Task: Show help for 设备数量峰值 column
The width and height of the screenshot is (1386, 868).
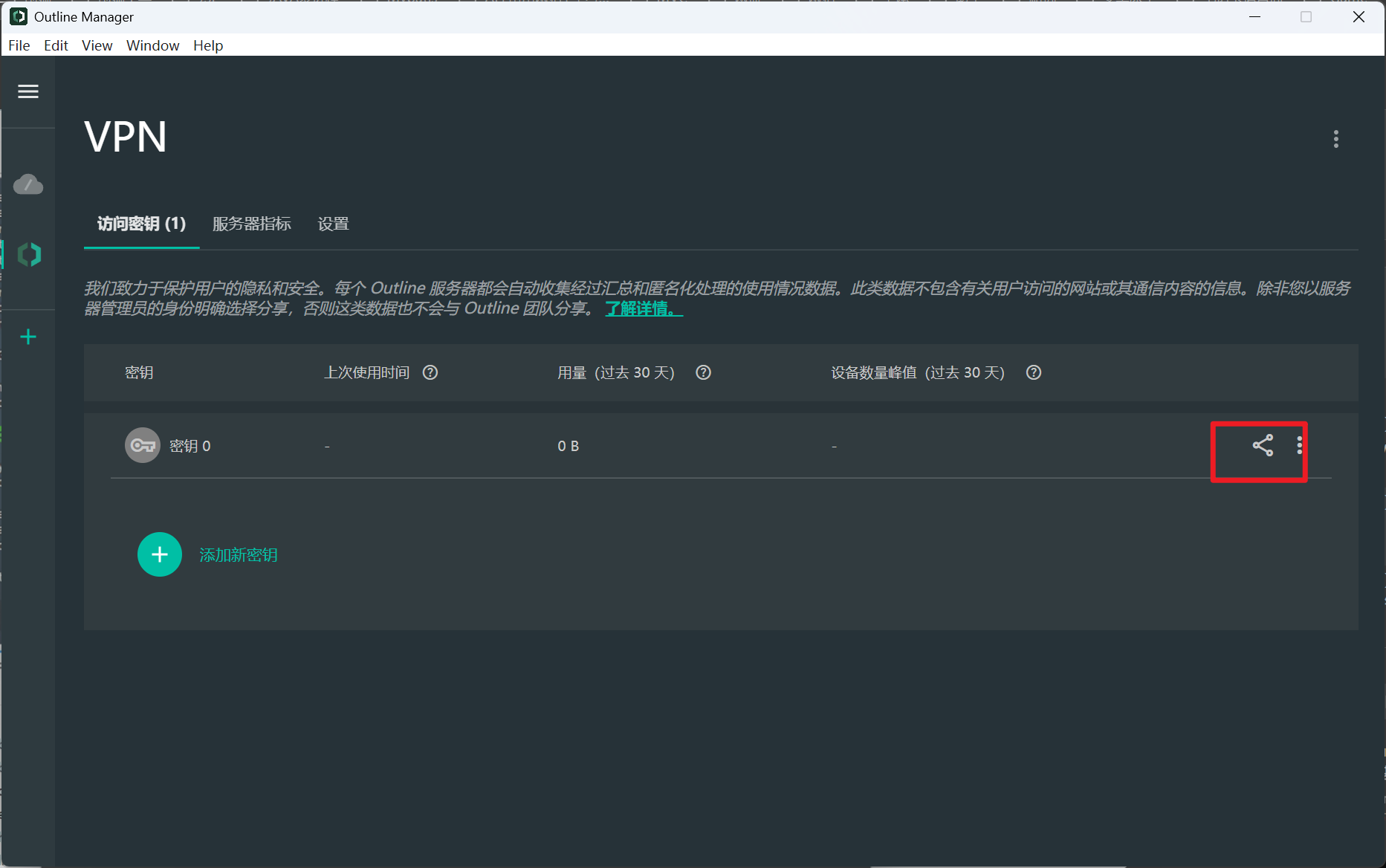Action: (x=1034, y=372)
